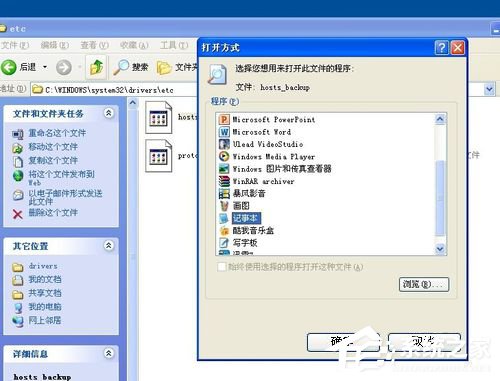This screenshot has height=381, width=500.
Task: Click program list scroll up arrow
Action: [x=440, y=119]
